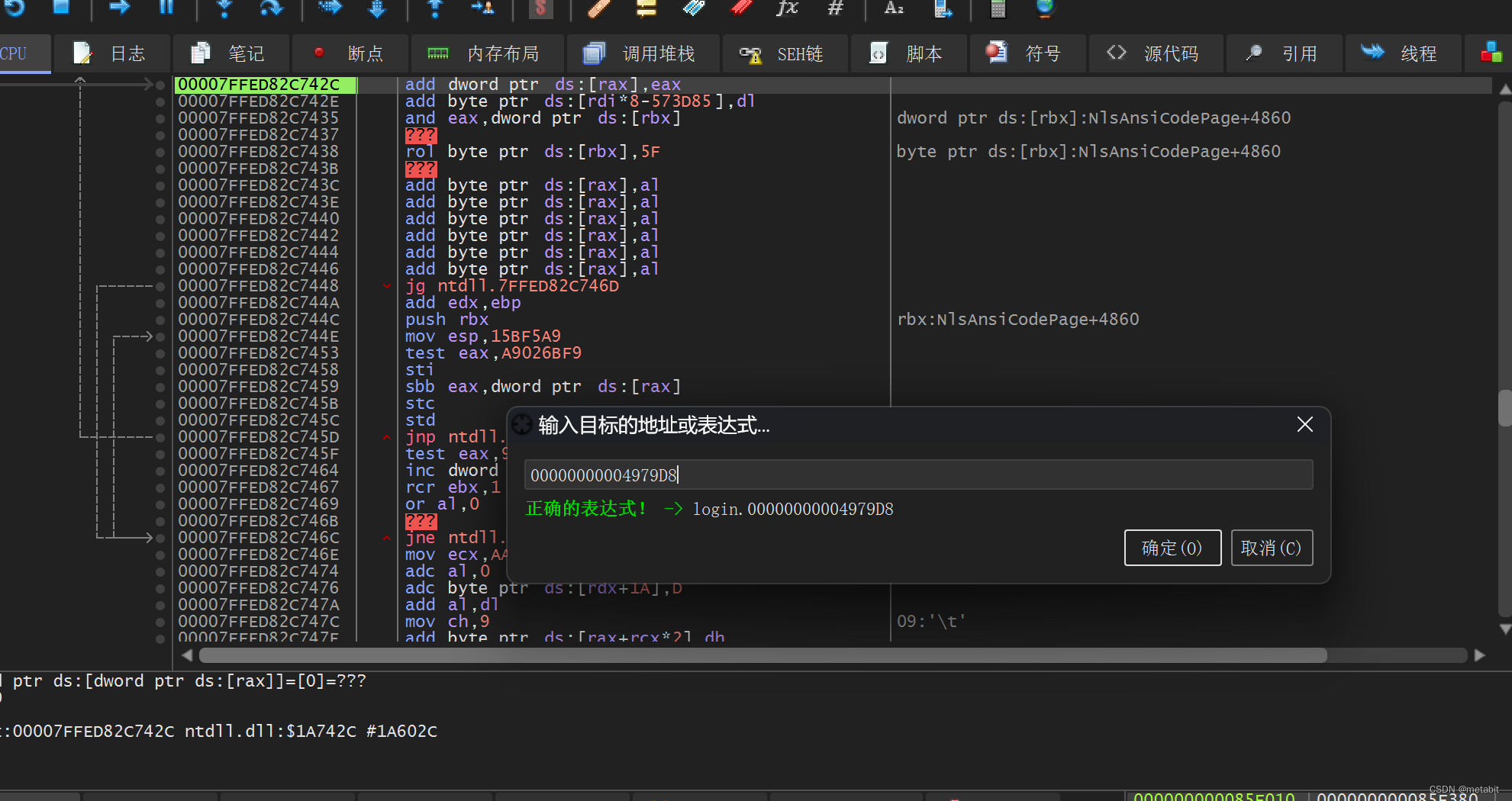
Task: Open the fx expression dialog
Action: (788, 10)
